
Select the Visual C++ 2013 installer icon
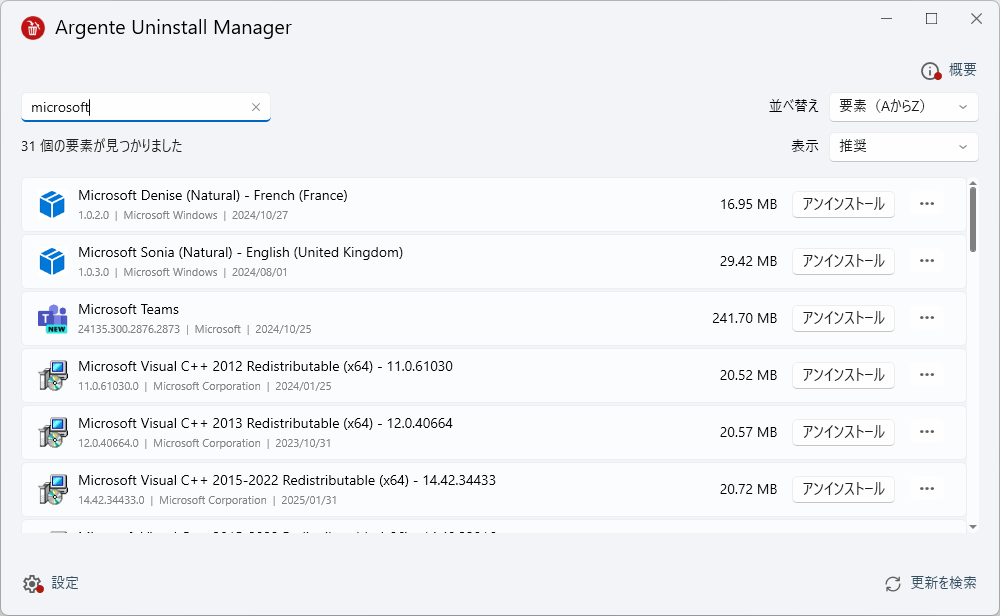[52, 432]
